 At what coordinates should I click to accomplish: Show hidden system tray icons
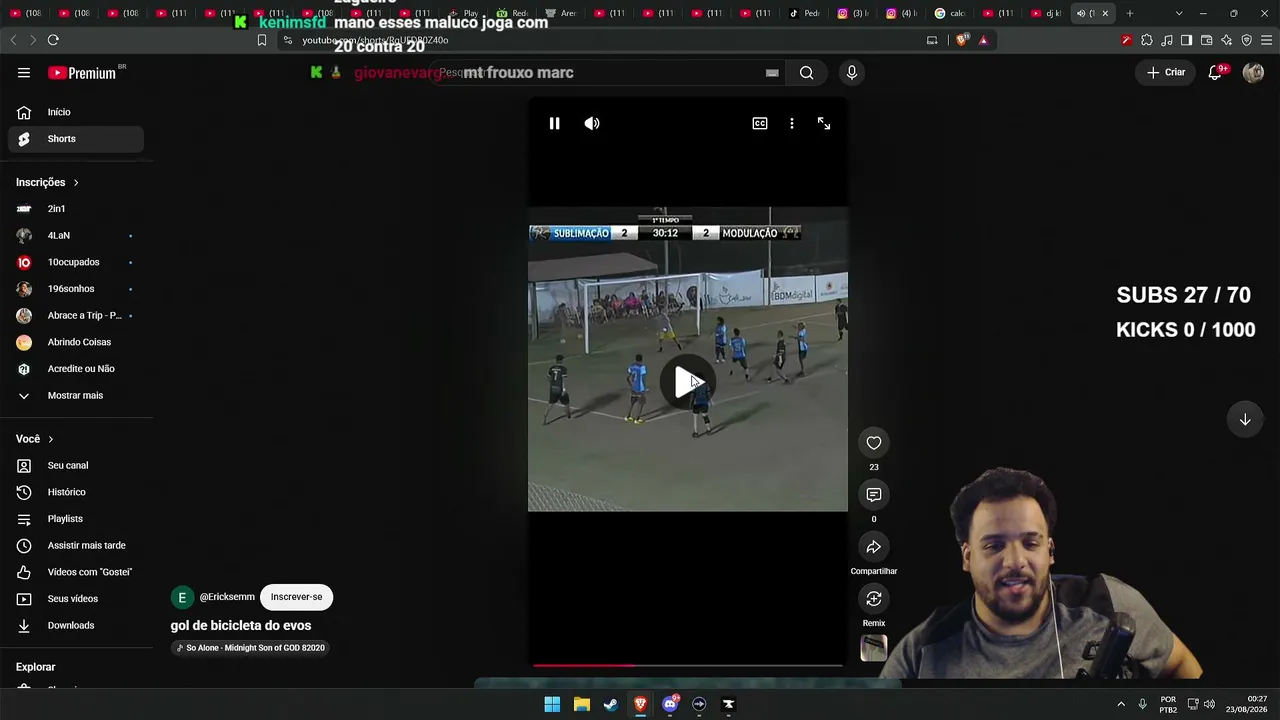1121,704
